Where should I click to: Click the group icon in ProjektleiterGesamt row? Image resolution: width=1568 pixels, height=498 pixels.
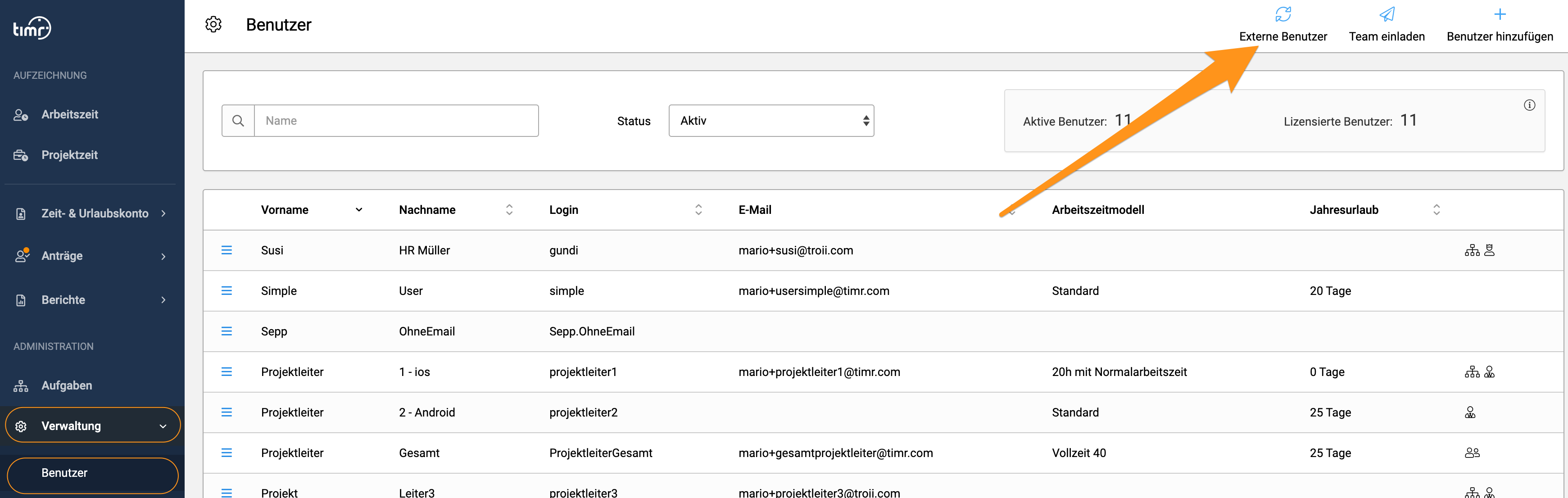click(1472, 453)
